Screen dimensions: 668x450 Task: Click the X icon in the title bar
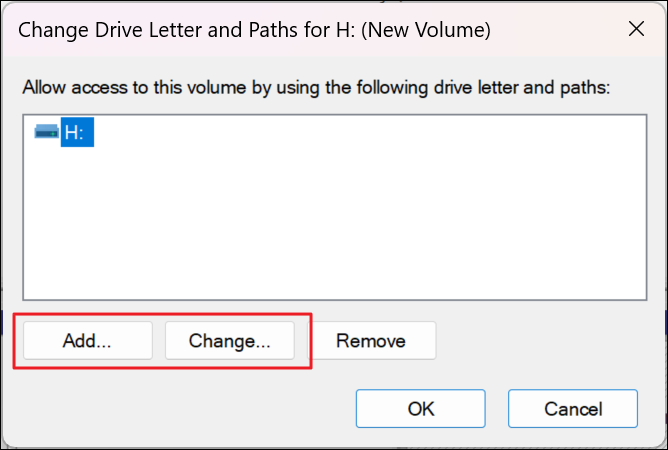[636, 30]
